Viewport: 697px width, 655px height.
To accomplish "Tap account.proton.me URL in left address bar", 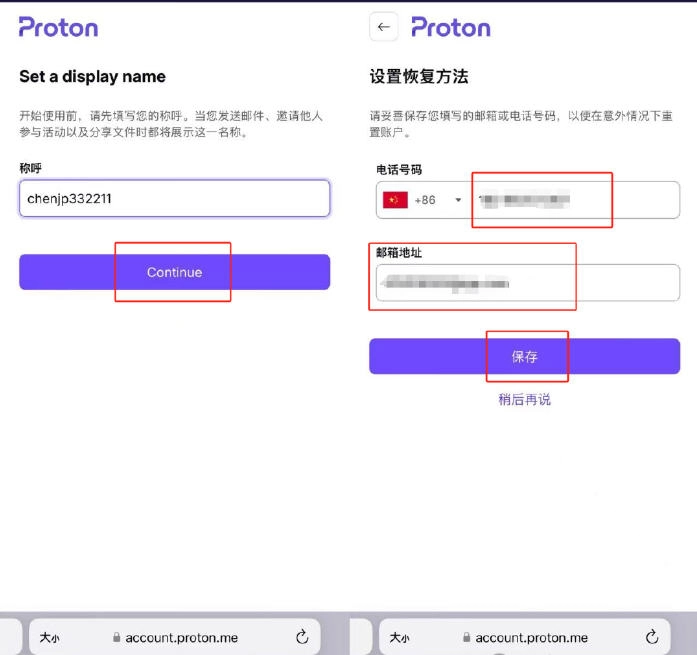I will pos(182,638).
